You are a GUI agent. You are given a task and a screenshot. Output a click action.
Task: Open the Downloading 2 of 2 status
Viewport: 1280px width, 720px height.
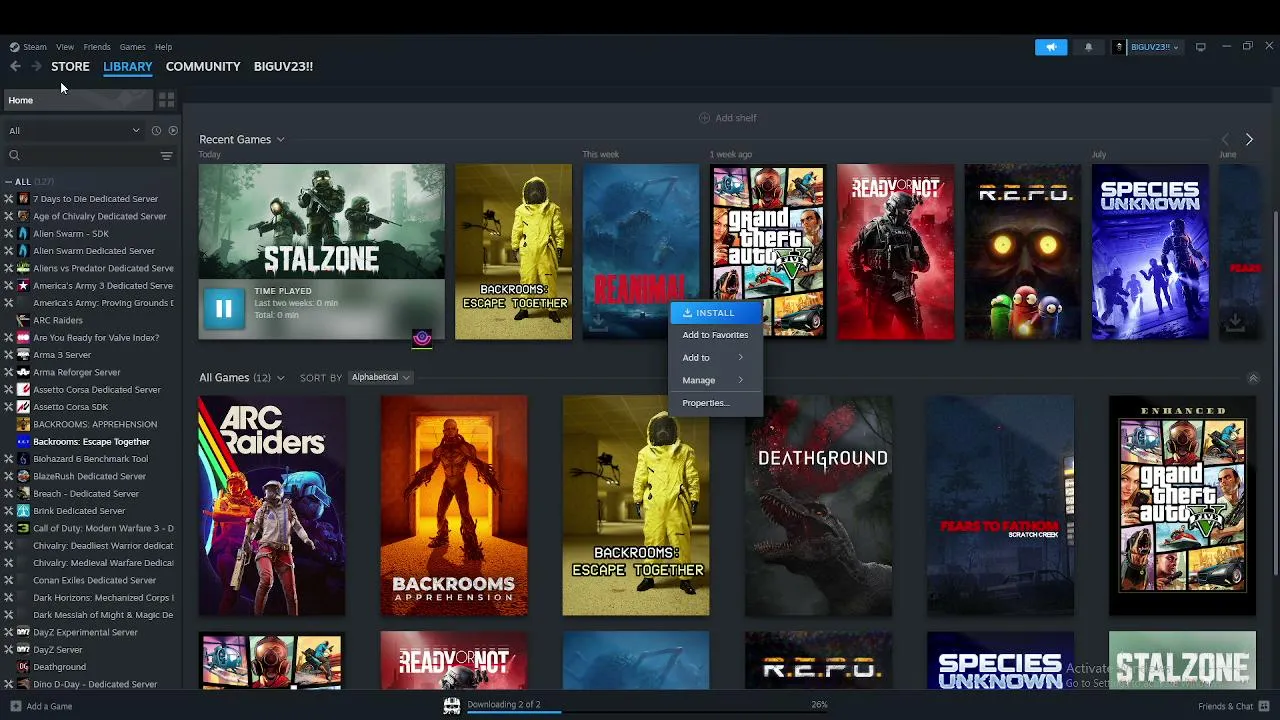[503, 705]
